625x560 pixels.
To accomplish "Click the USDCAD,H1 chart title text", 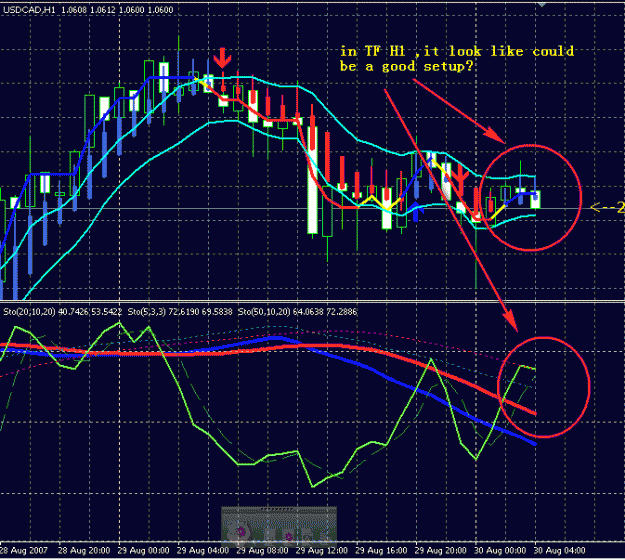I will coord(29,10).
